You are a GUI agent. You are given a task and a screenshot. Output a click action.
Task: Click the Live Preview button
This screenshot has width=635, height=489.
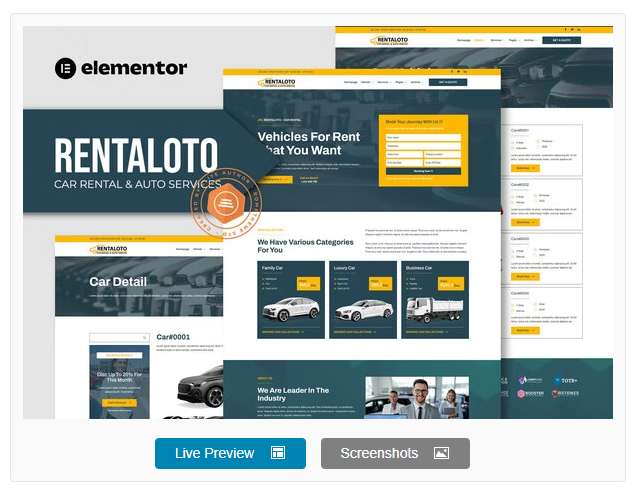coord(230,453)
